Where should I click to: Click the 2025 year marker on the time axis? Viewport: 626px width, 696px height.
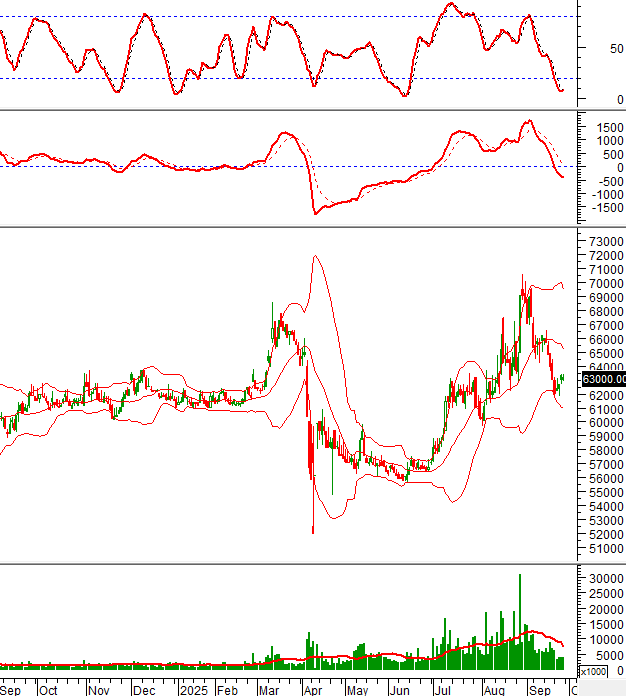coord(192,689)
